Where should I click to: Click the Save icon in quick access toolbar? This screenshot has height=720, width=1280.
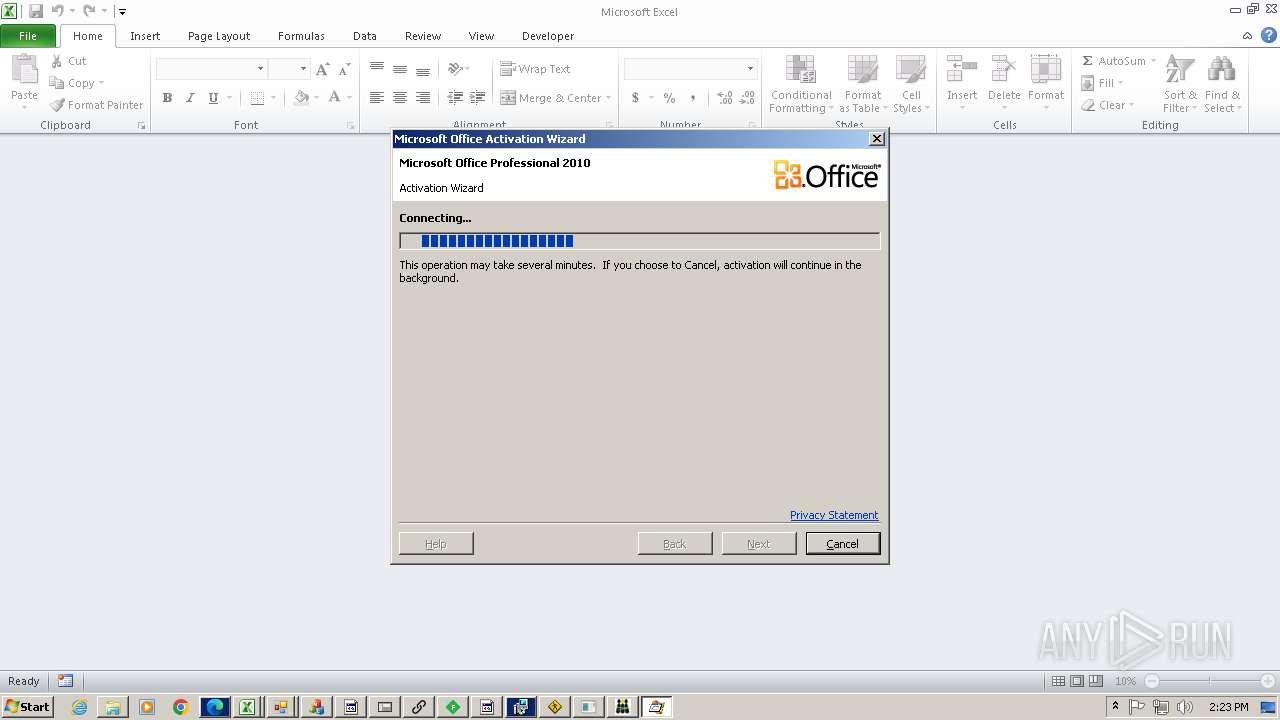pyautogui.click(x=36, y=11)
